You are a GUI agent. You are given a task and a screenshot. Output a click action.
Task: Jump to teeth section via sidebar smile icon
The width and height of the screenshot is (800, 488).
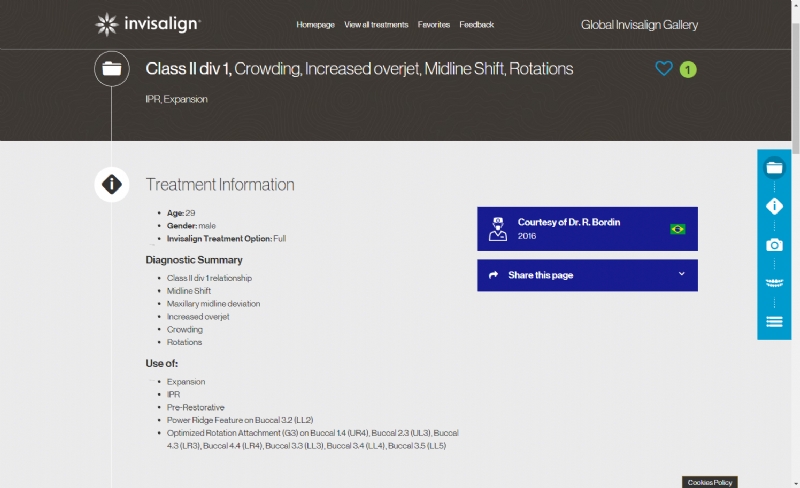(774, 283)
